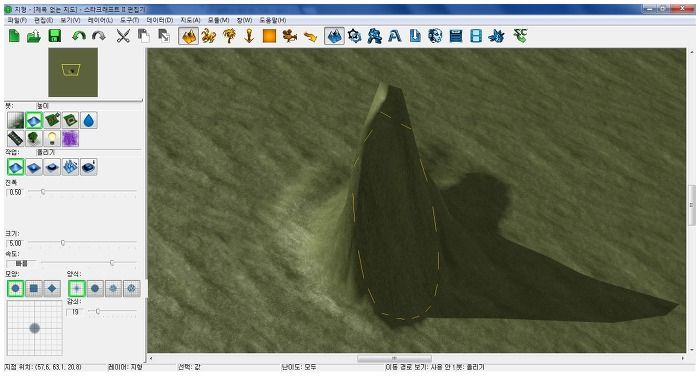Image resolution: width=700 pixels, height=376 pixels.
Task: Select the Foliage brush tree icon
Action: [34, 138]
